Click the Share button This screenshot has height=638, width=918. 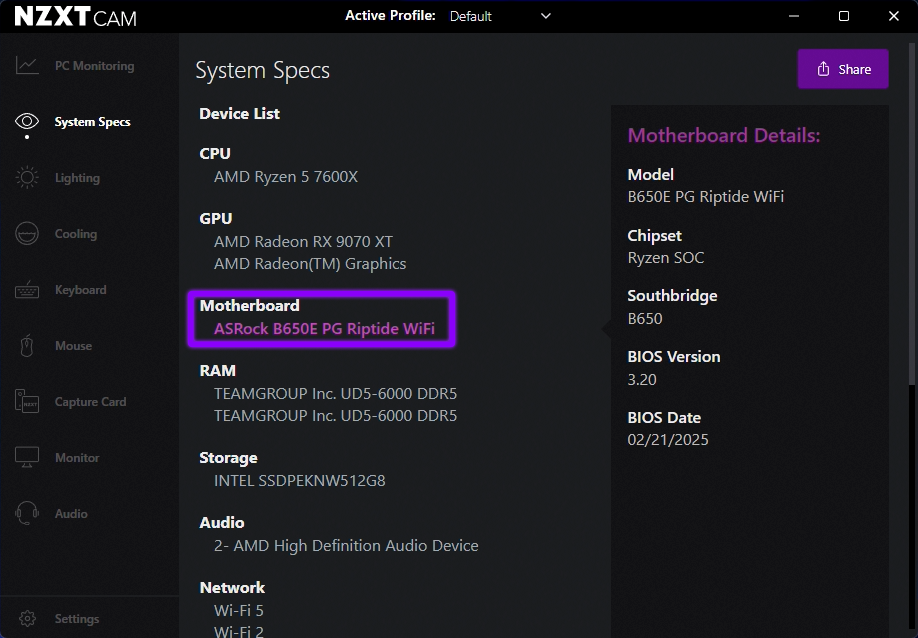tap(842, 68)
